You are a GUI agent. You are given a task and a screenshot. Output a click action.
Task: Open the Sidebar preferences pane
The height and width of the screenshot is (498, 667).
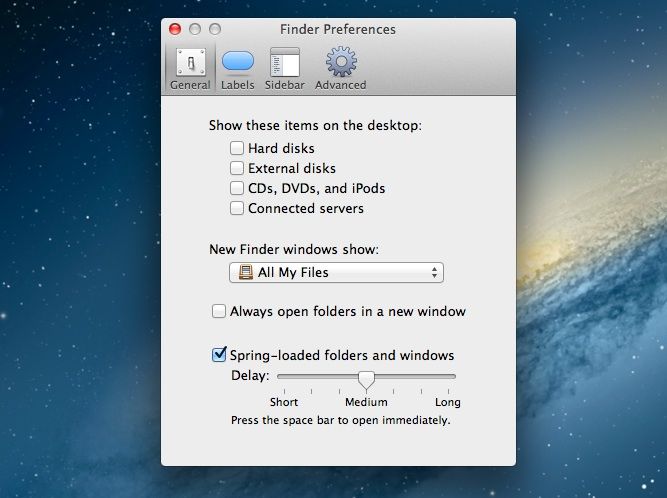pos(284,68)
